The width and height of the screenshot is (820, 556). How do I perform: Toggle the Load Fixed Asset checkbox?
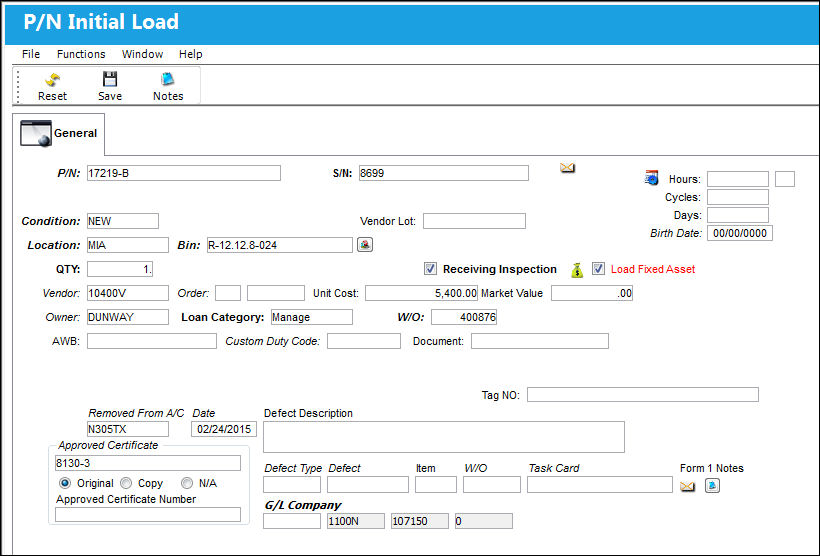click(598, 269)
